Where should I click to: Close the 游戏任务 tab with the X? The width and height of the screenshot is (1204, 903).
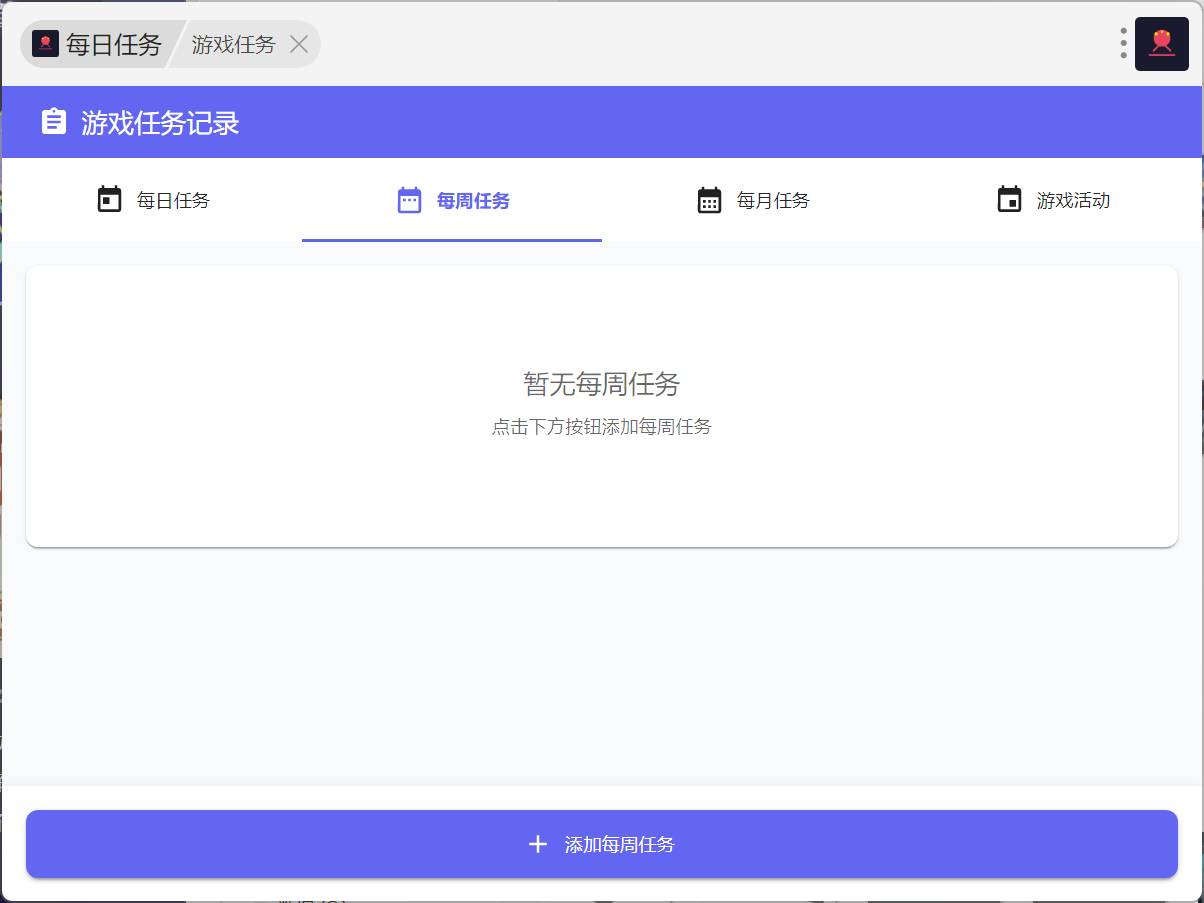pos(299,45)
